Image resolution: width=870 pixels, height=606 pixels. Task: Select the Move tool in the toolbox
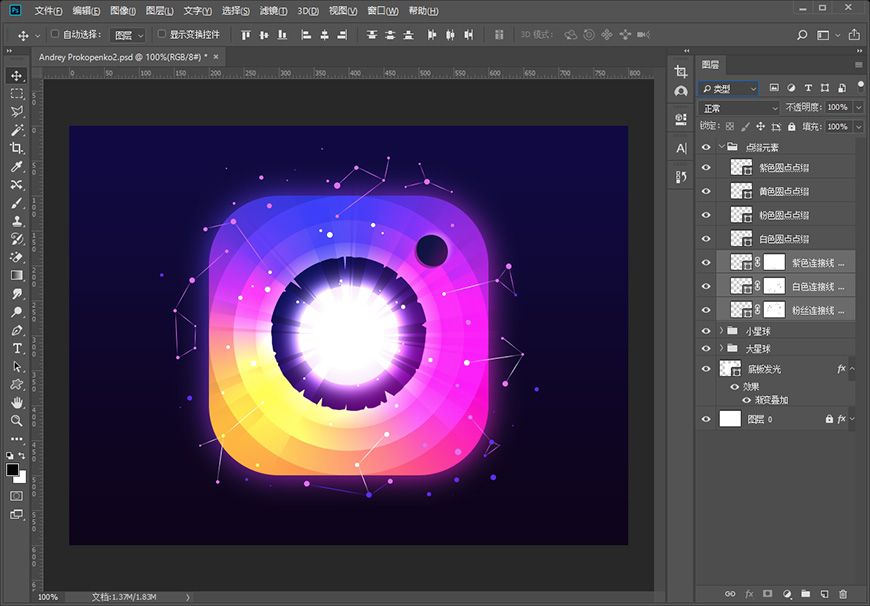17,75
